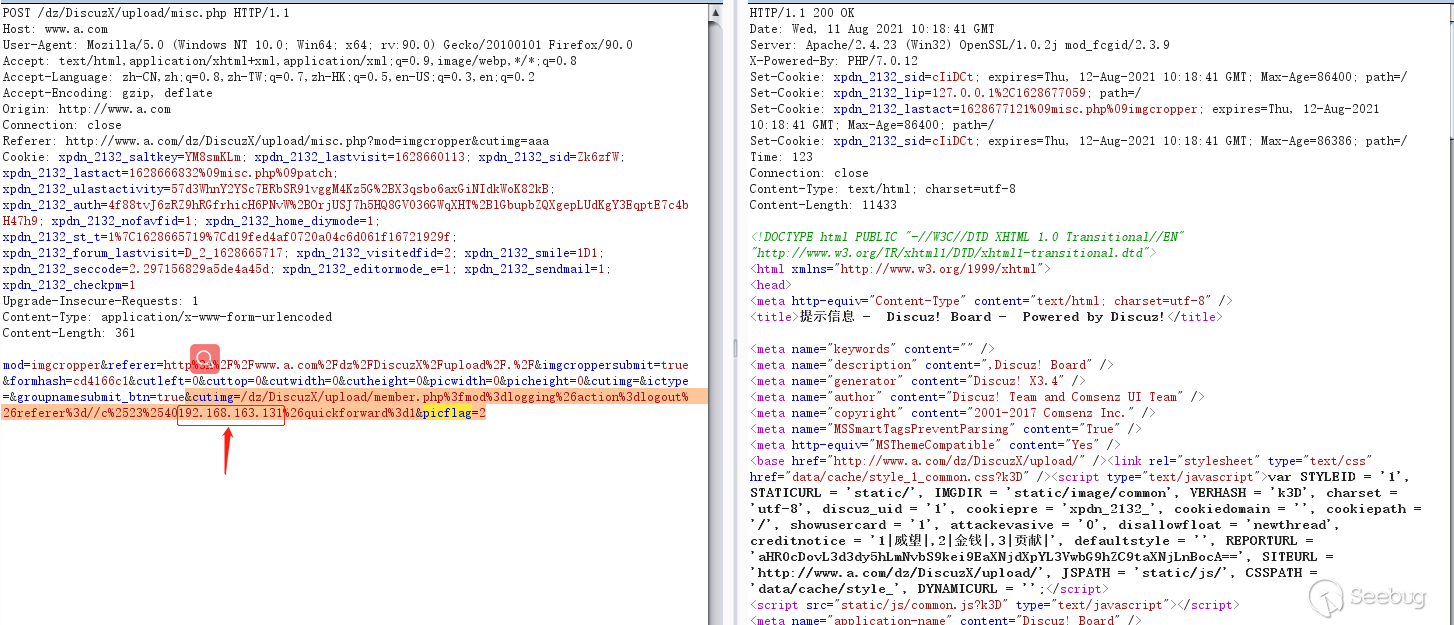This screenshot has width=1454, height=625.
Task: Click the User-Agent header line in request
Action: click(x=317, y=45)
